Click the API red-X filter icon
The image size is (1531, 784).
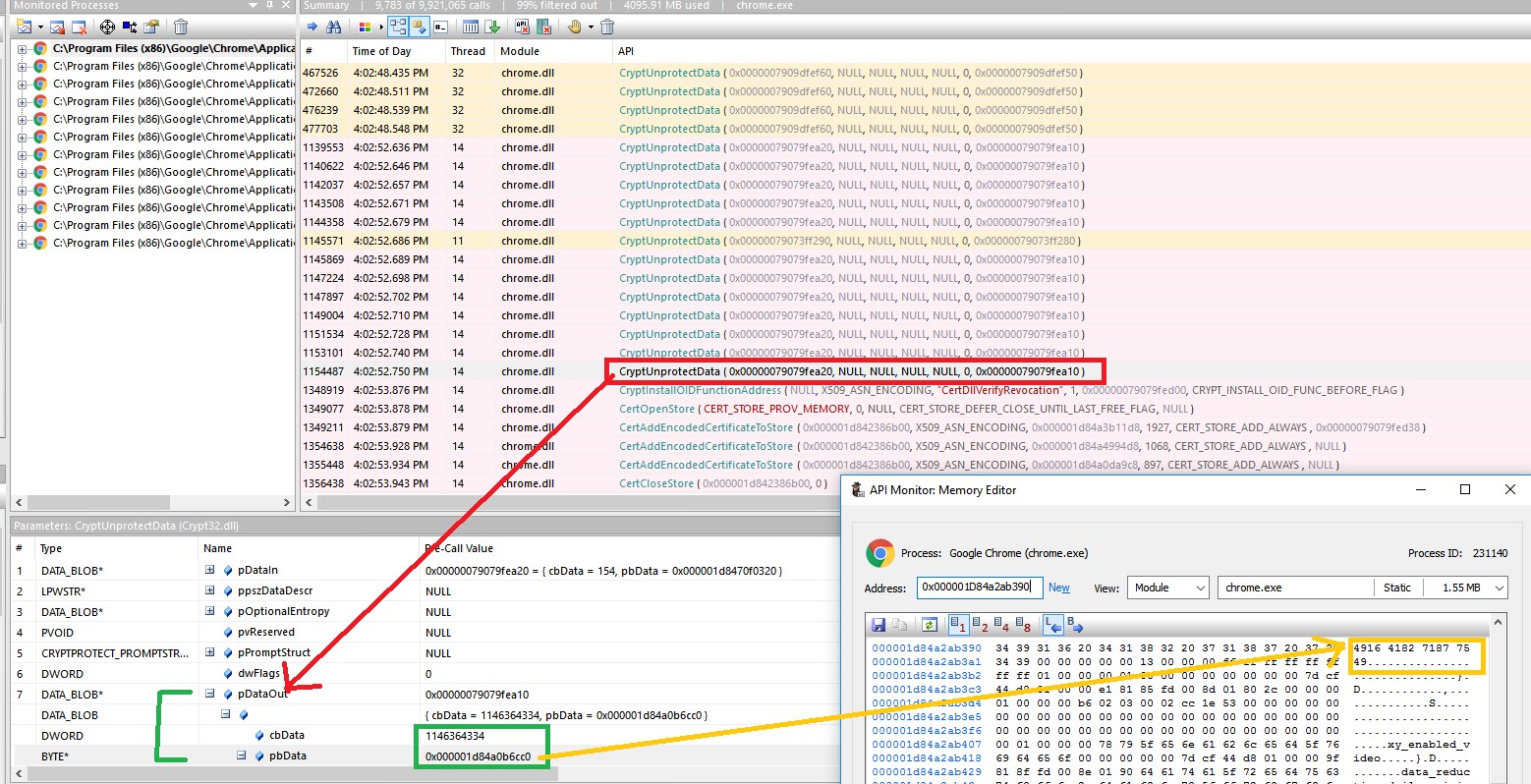[522, 27]
